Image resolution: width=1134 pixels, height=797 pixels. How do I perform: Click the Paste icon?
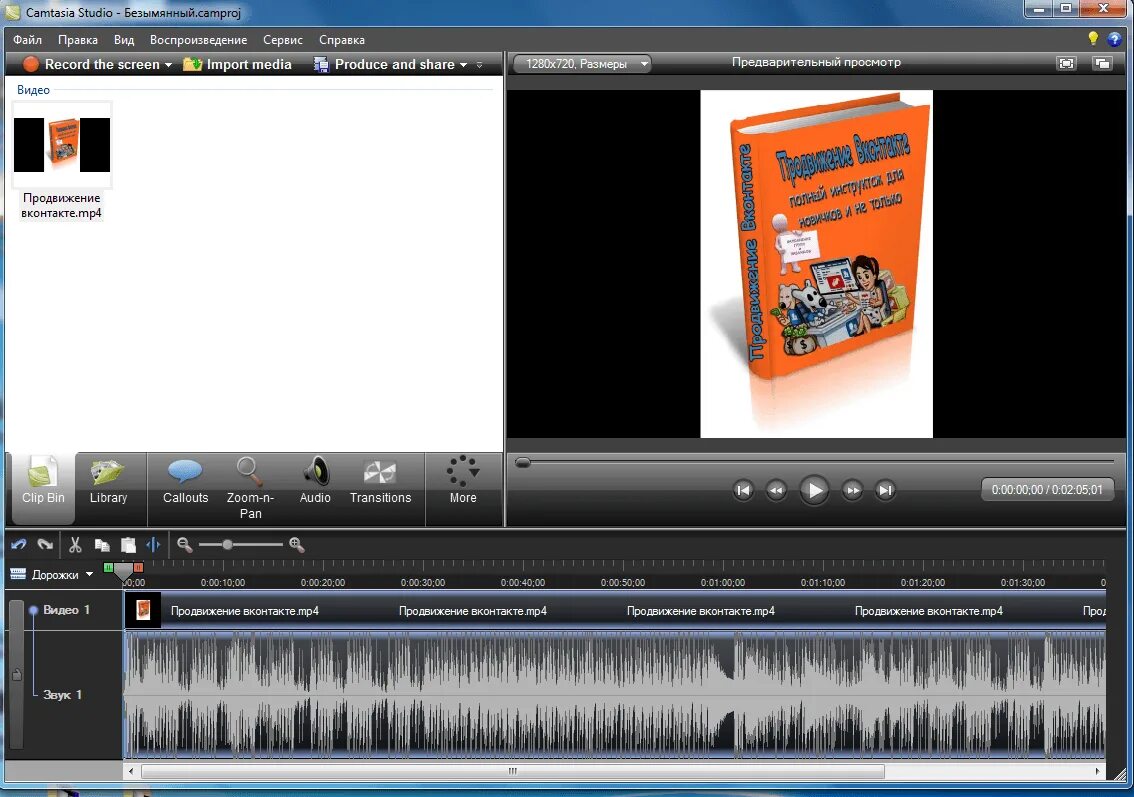click(128, 545)
